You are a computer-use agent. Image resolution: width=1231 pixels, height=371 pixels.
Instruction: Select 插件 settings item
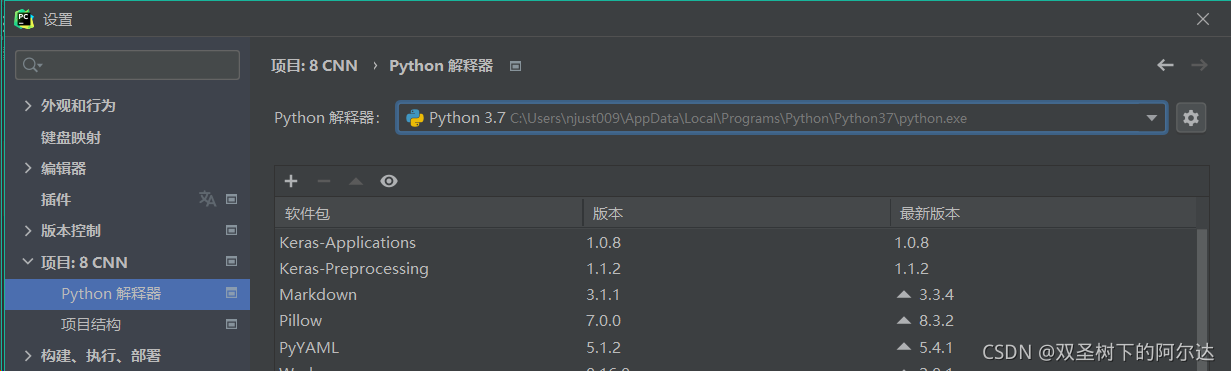tap(56, 200)
